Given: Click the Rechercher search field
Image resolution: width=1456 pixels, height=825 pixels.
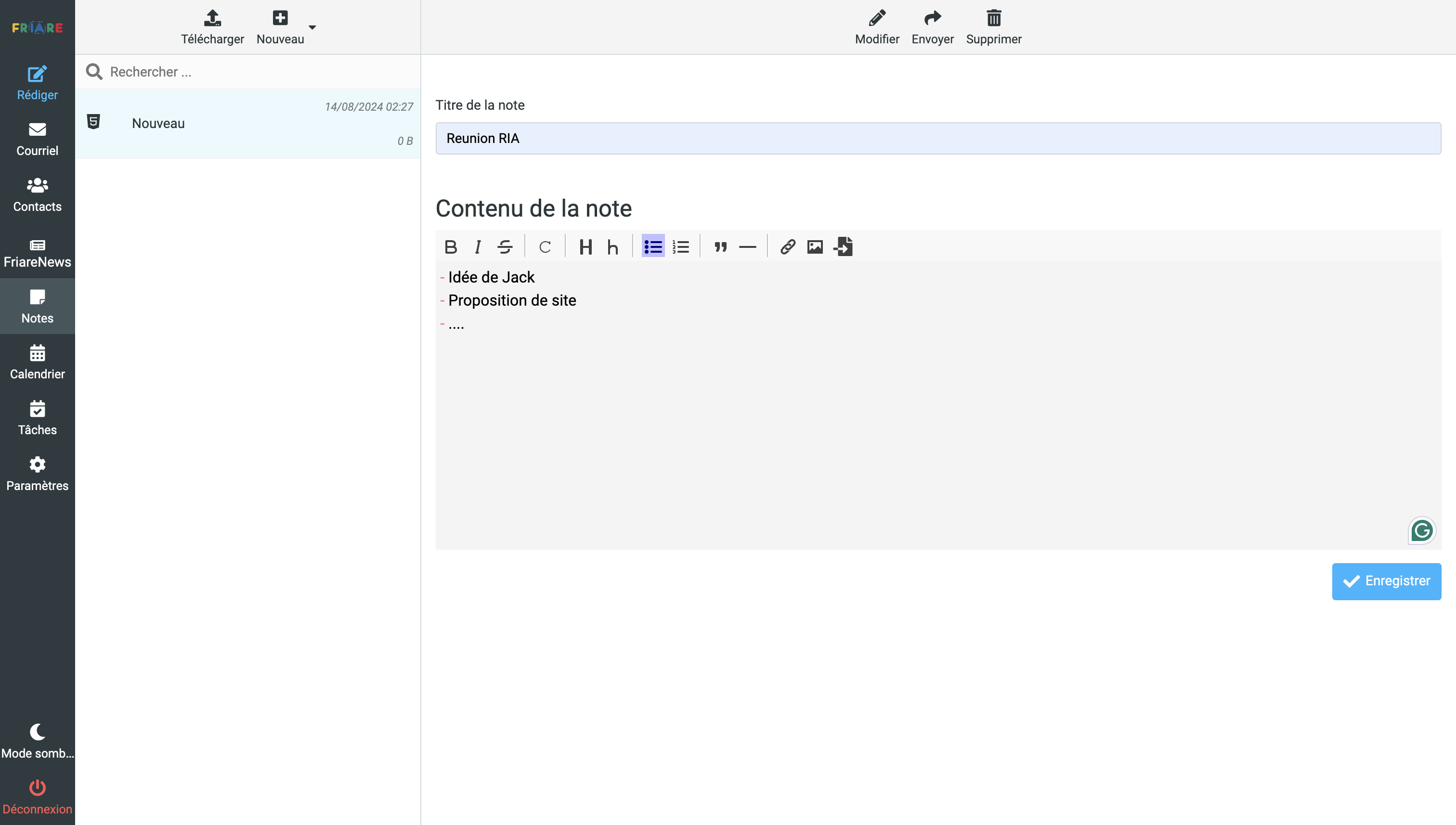Looking at the screenshot, I should point(249,72).
